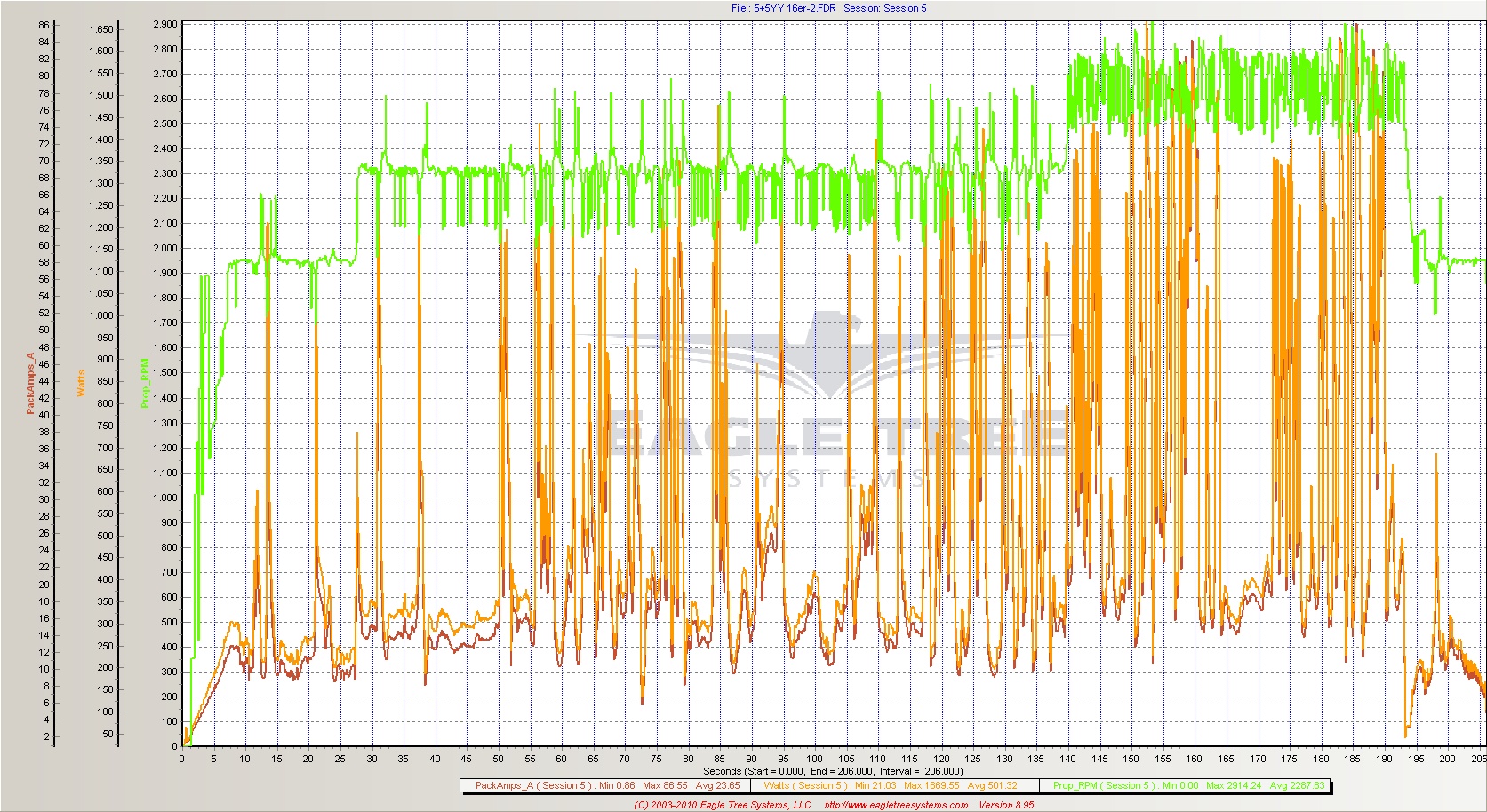Click the Seconds axis caption text

tap(833, 771)
